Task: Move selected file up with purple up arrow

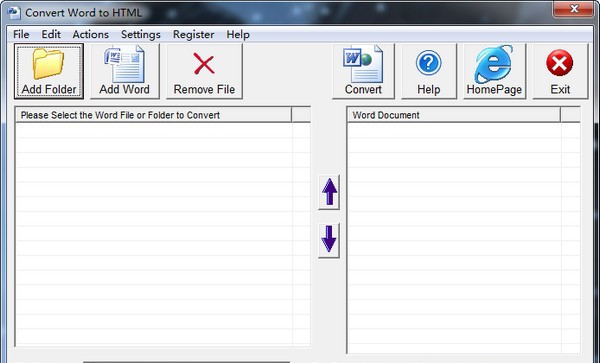Action: [329, 192]
